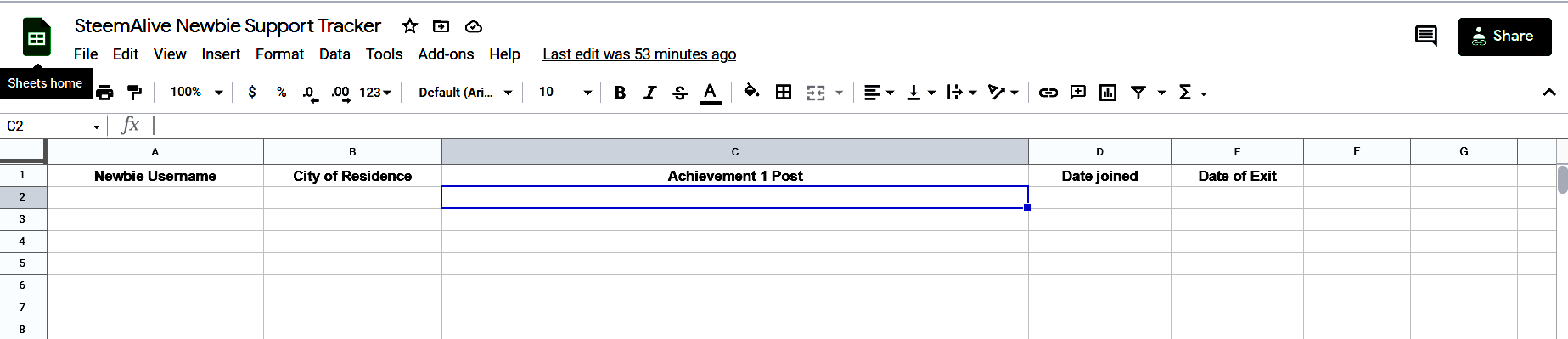Click the Share button
The image size is (1568, 339).
click(1504, 37)
